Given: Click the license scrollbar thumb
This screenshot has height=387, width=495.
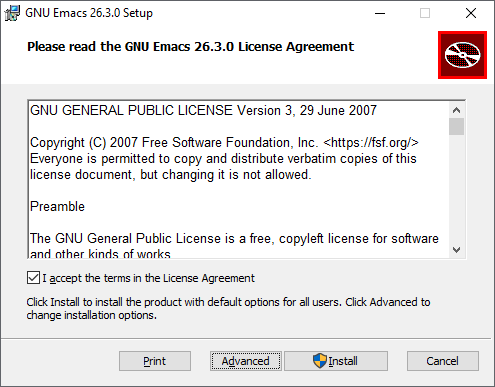Looking at the screenshot, I should click(456, 126).
